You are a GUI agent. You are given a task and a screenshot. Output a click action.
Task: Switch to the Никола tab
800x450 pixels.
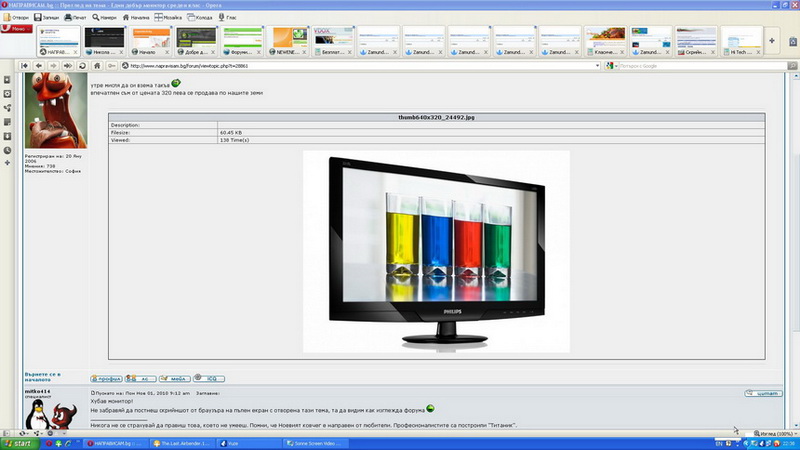tap(104, 41)
